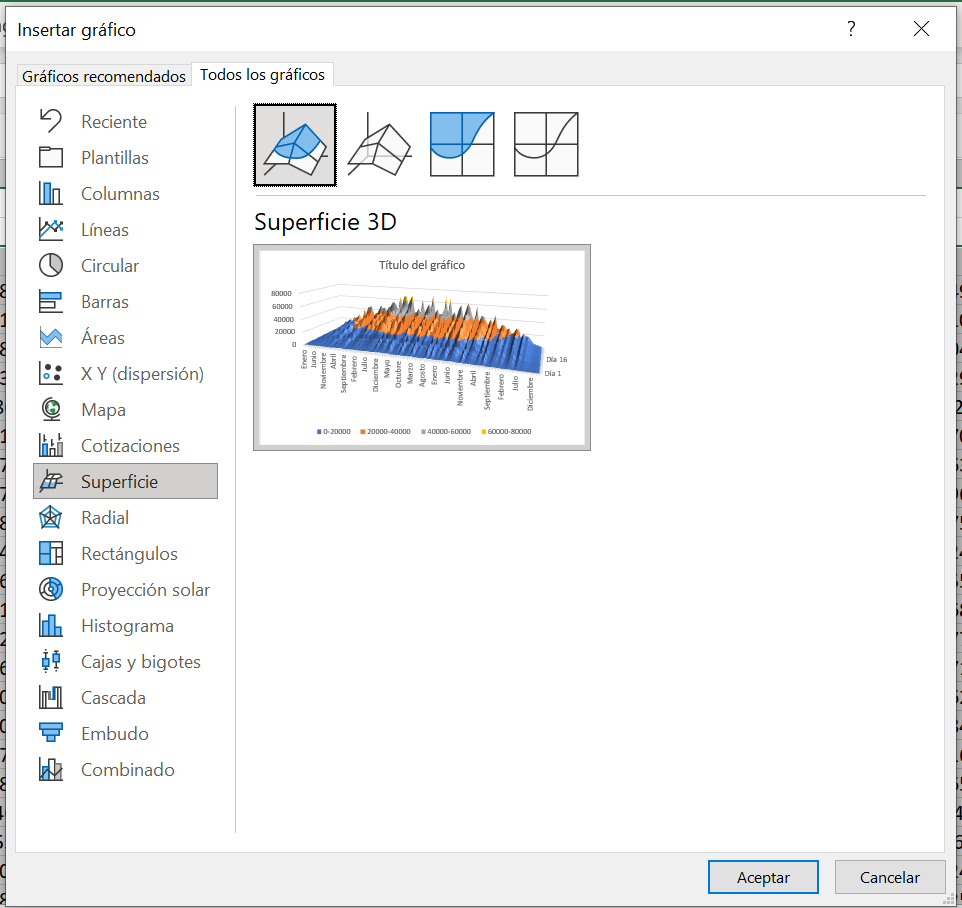
Task: Pick the Rectángulos chart category
Action: coord(125,553)
